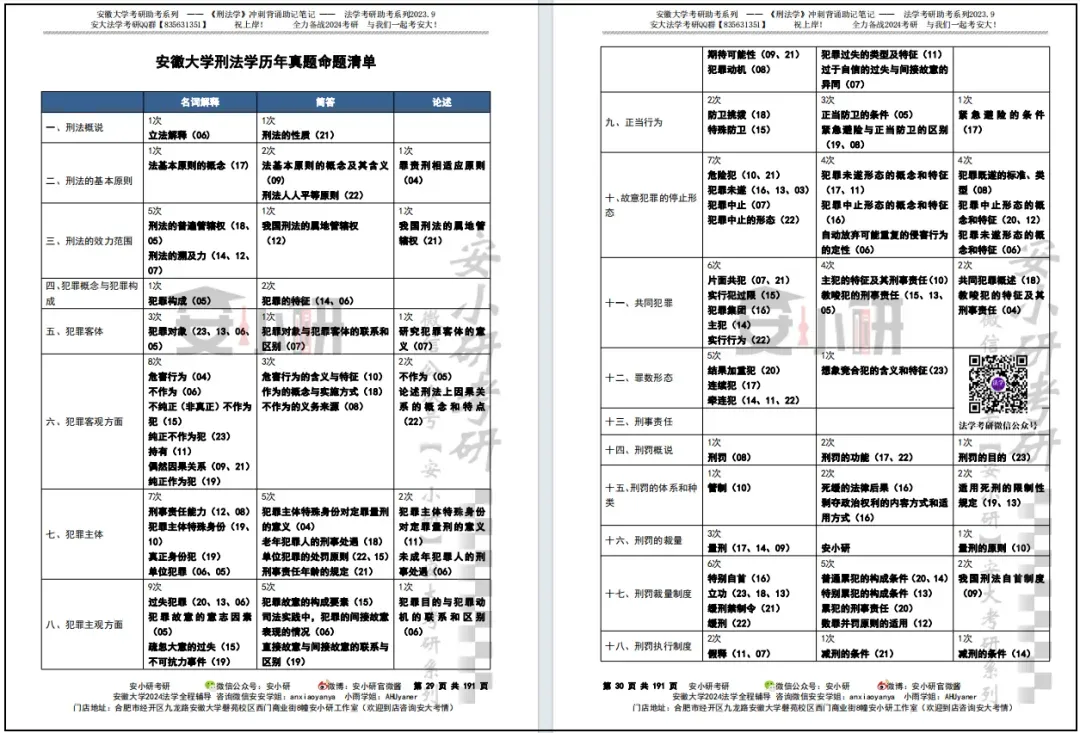Viewport: 1080px width, 733px height.
Task: Click 纯正作为犯（19）
Action: coord(184,481)
